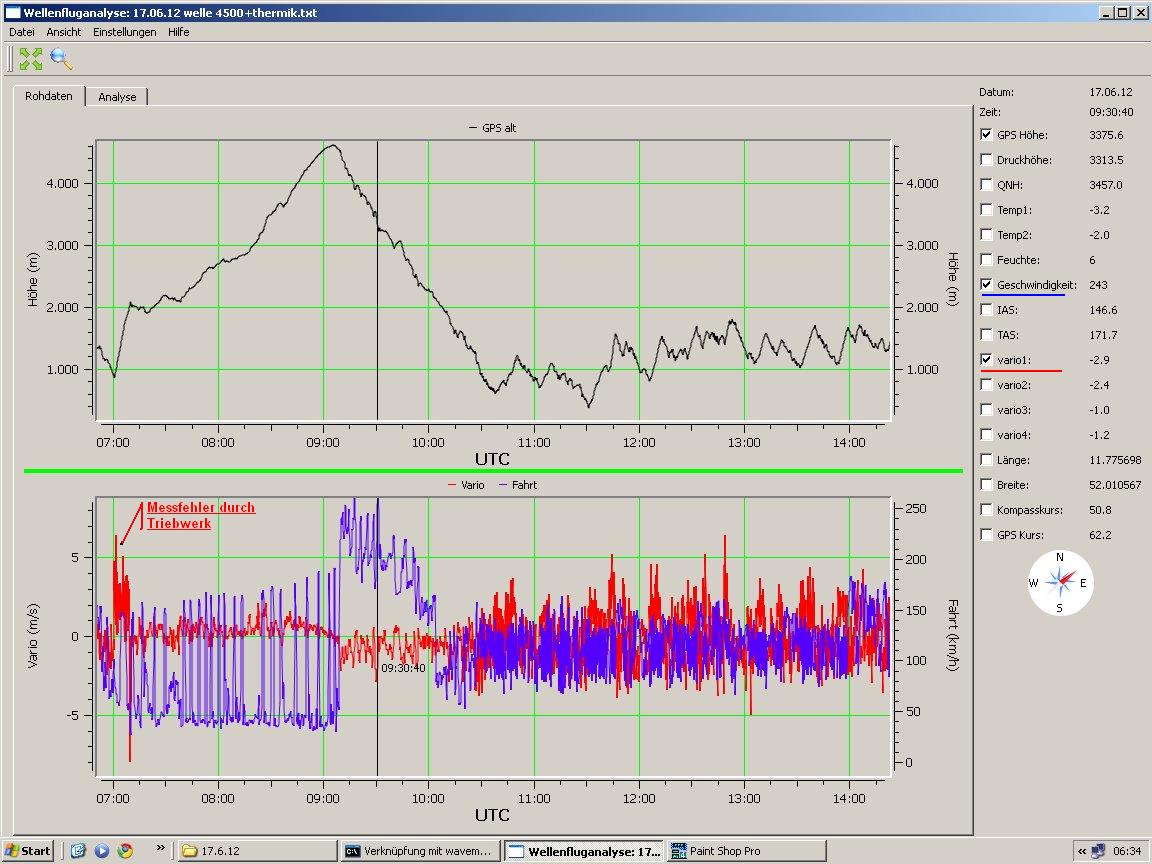Click the green fit-to-view arrows icon
Image resolution: width=1152 pixels, height=864 pixels.
tap(31, 59)
